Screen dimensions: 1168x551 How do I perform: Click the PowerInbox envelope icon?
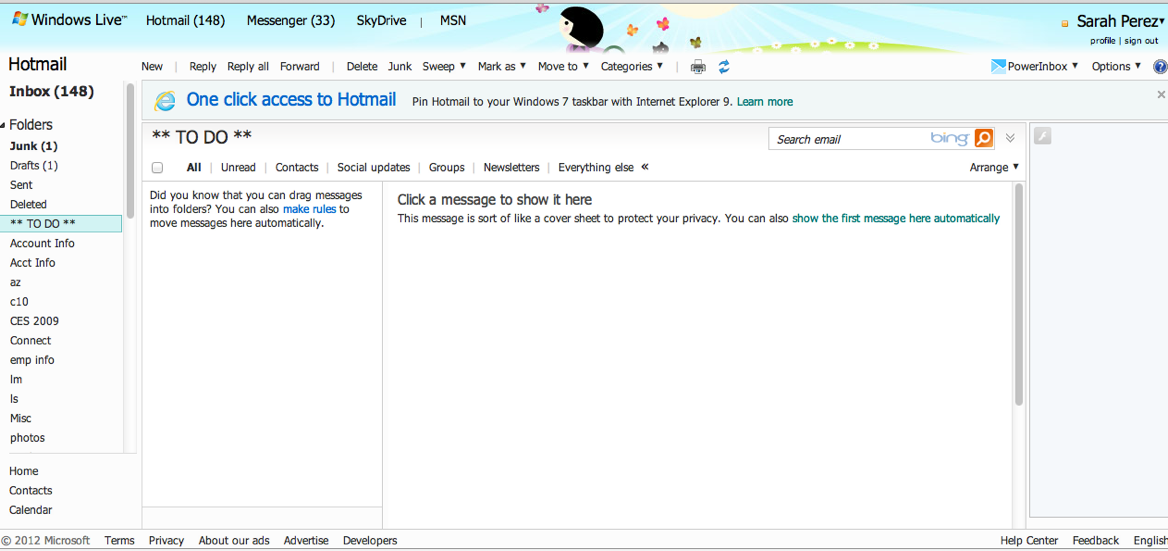pyautogui.click(x=998, y=66)
